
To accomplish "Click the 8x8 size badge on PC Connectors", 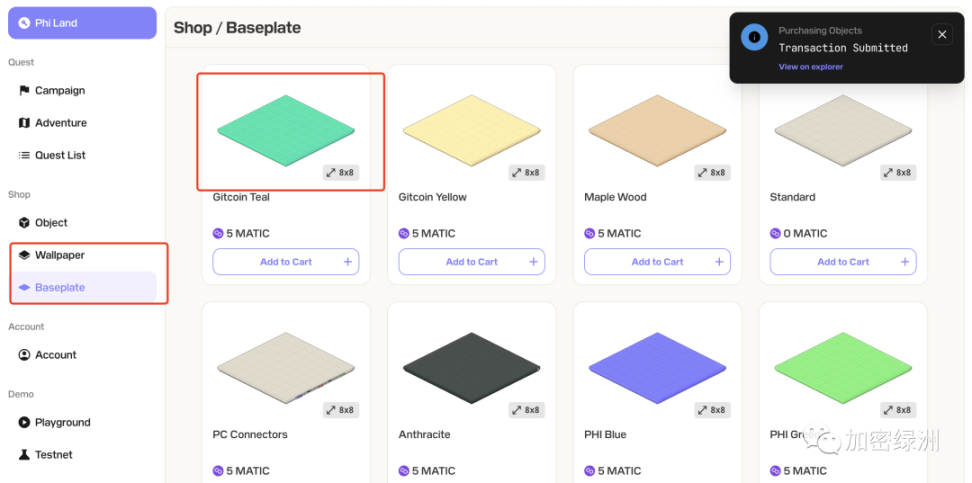I will (x=341, y=410).
